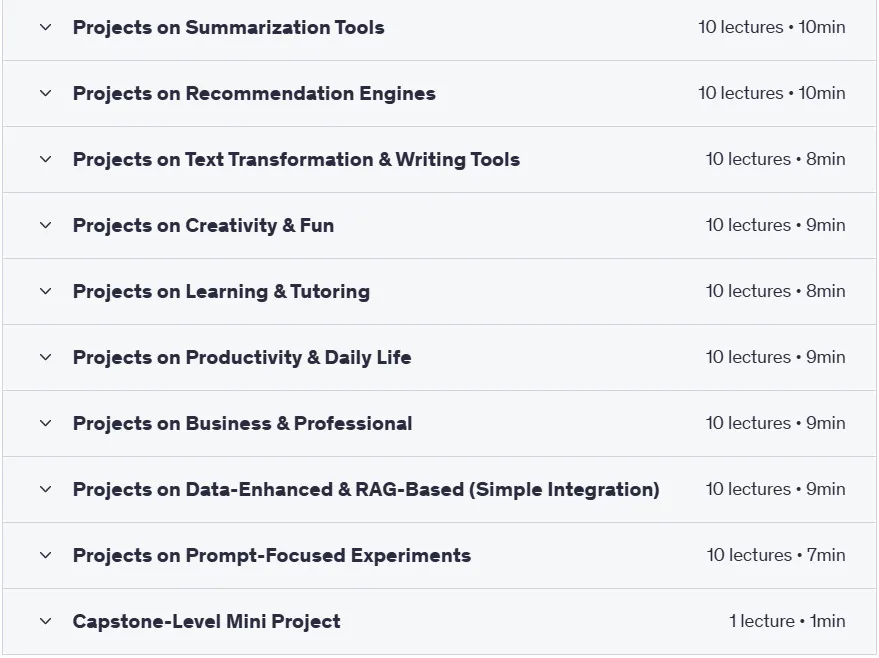Expand chevron beside Text Transformation & Writing Tools
The width and height of the screenshot is (879, 658).
46,159
